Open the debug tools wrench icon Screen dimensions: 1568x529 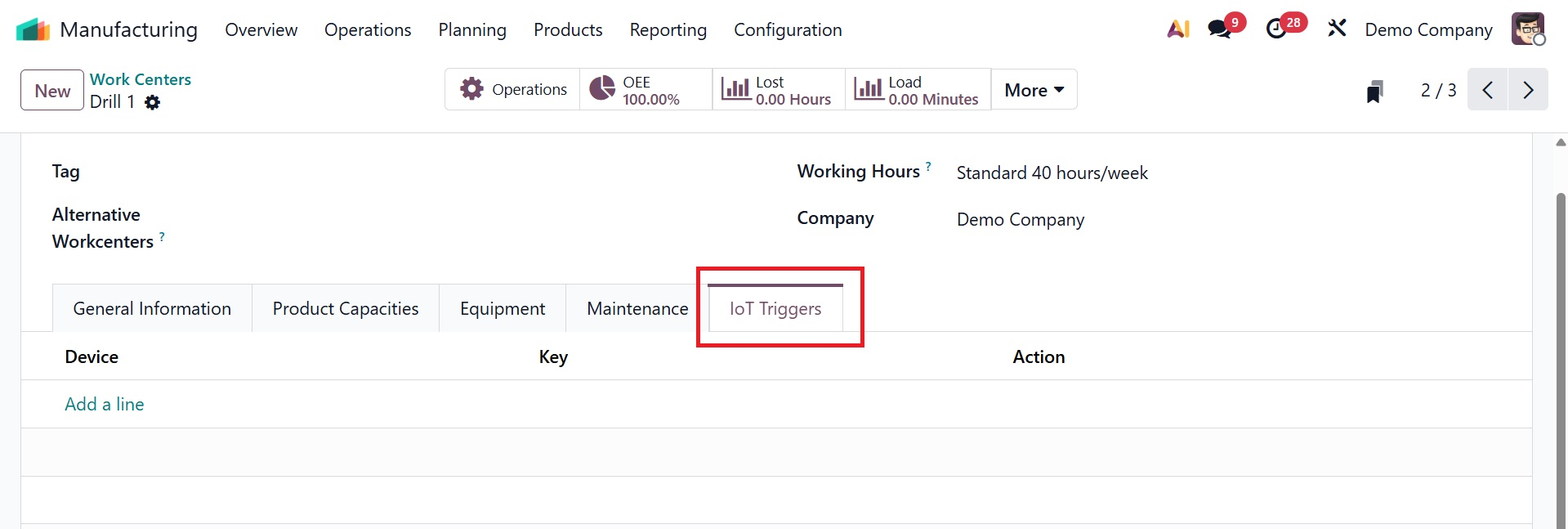pyautogui.click(x=1337, y=29)
